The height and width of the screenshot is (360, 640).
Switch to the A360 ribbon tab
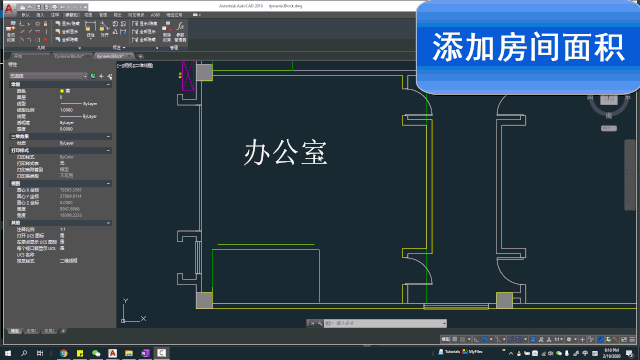[x=155, y=15]
